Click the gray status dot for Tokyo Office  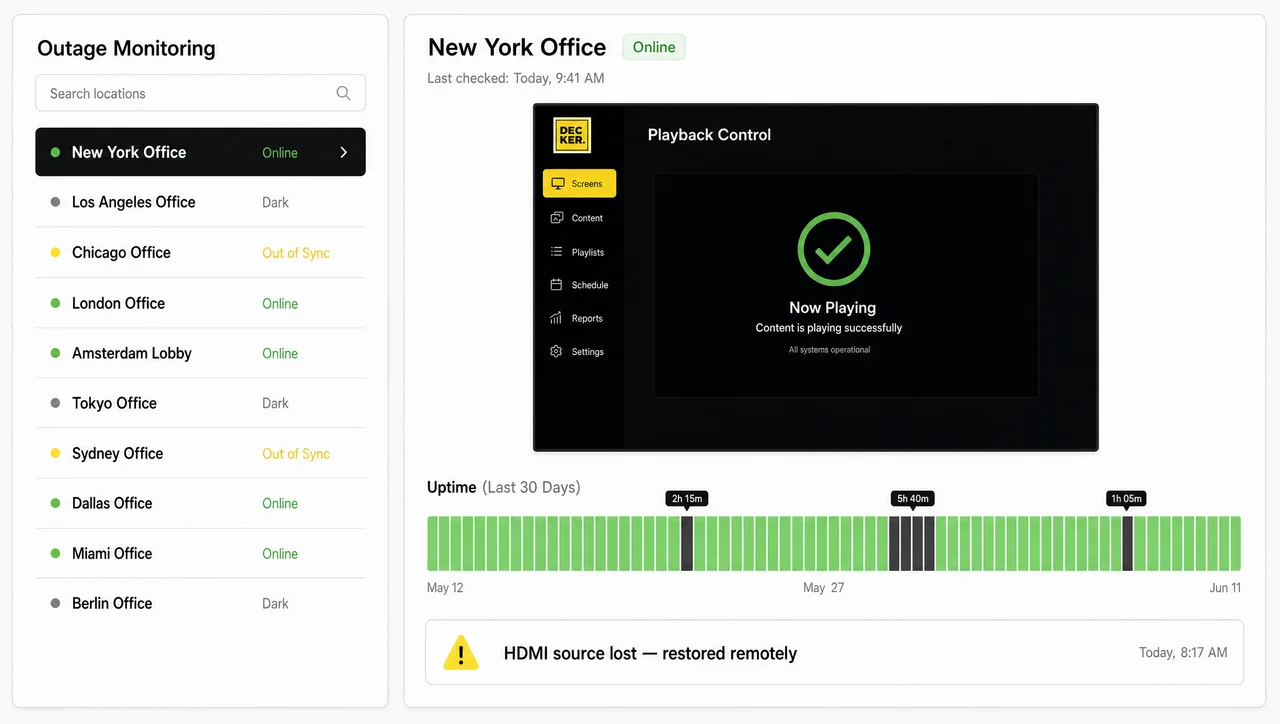(x=55, y=403)
